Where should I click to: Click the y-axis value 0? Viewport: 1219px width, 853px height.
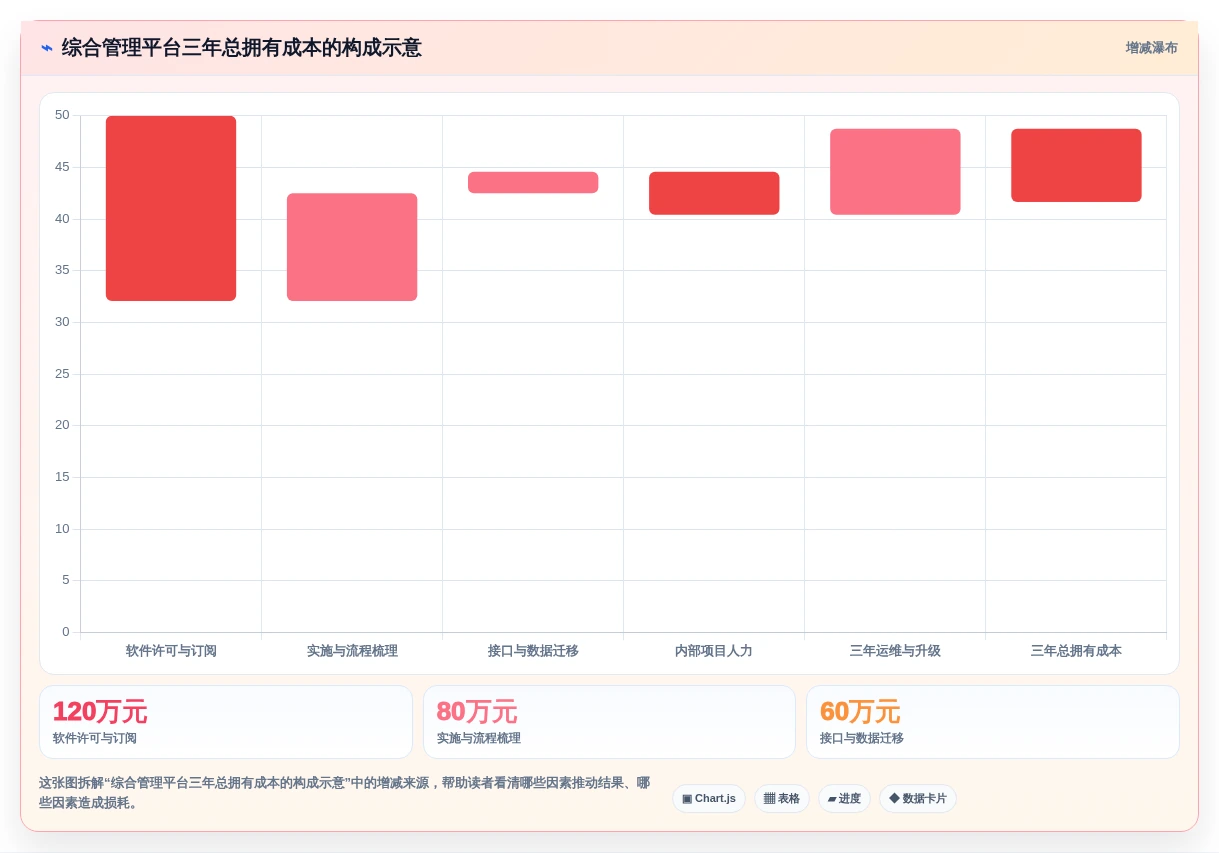tap(66, 632)
